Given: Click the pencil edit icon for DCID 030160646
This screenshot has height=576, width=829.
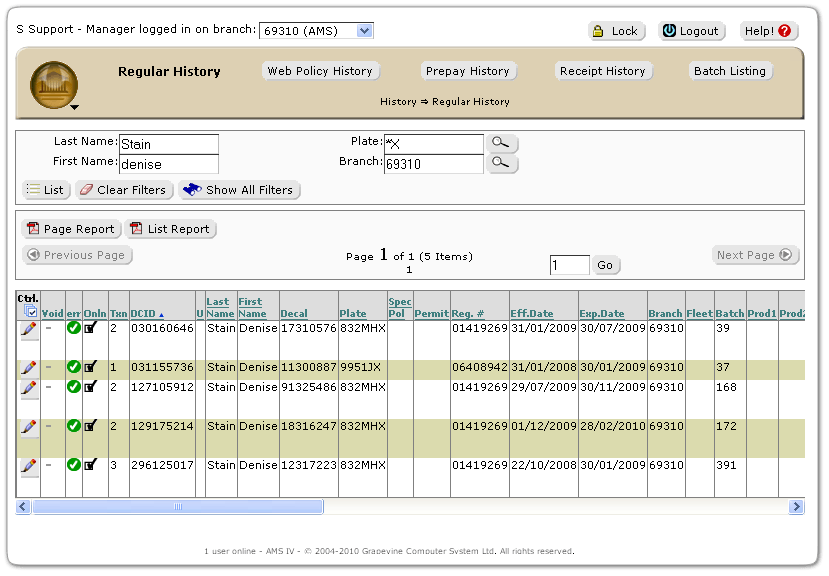Looking at the screenshot, I should 28,329.
